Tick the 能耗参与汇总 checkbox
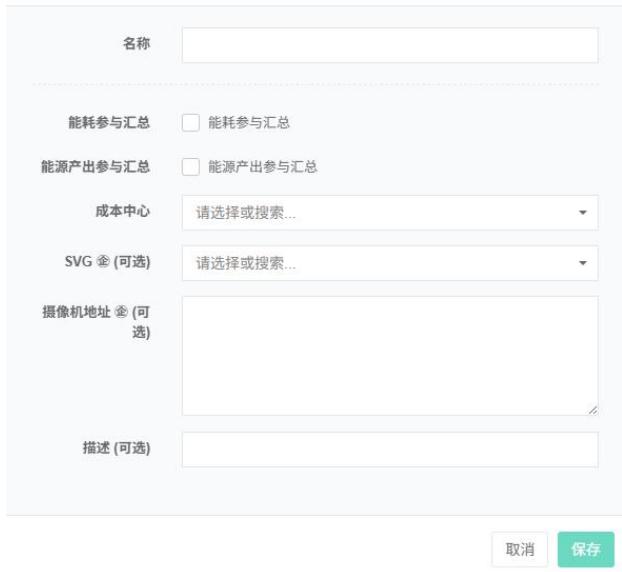Image resolution: width=622 pixels, height=572 pixels. 190,123
